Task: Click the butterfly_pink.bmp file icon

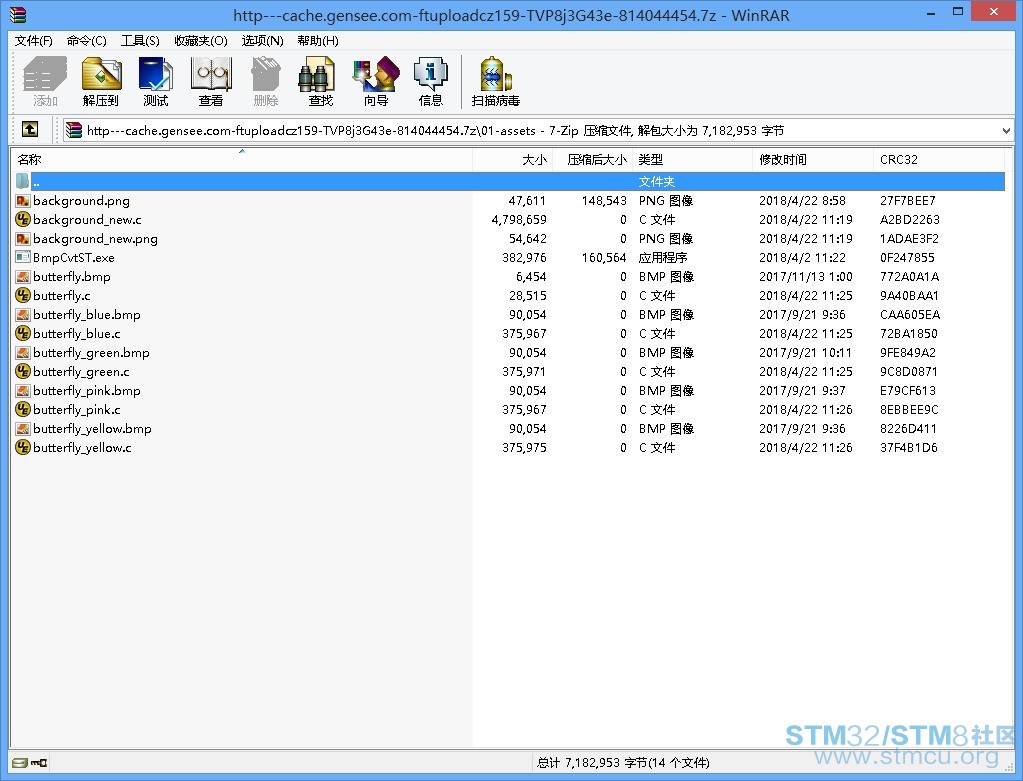Action: (23, 391)
